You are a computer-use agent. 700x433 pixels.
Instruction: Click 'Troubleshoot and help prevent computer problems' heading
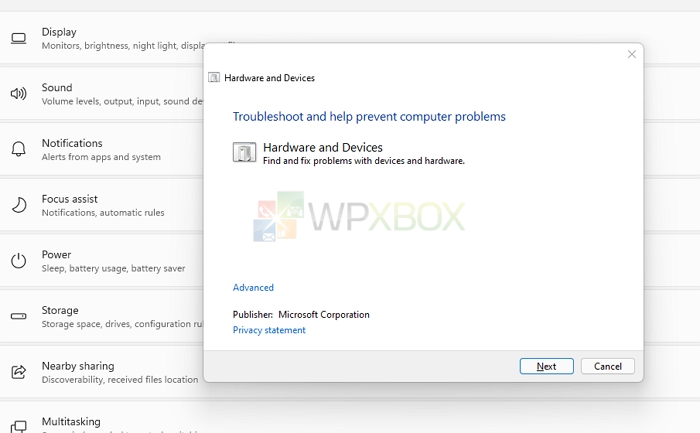click(x=369, y=117)
